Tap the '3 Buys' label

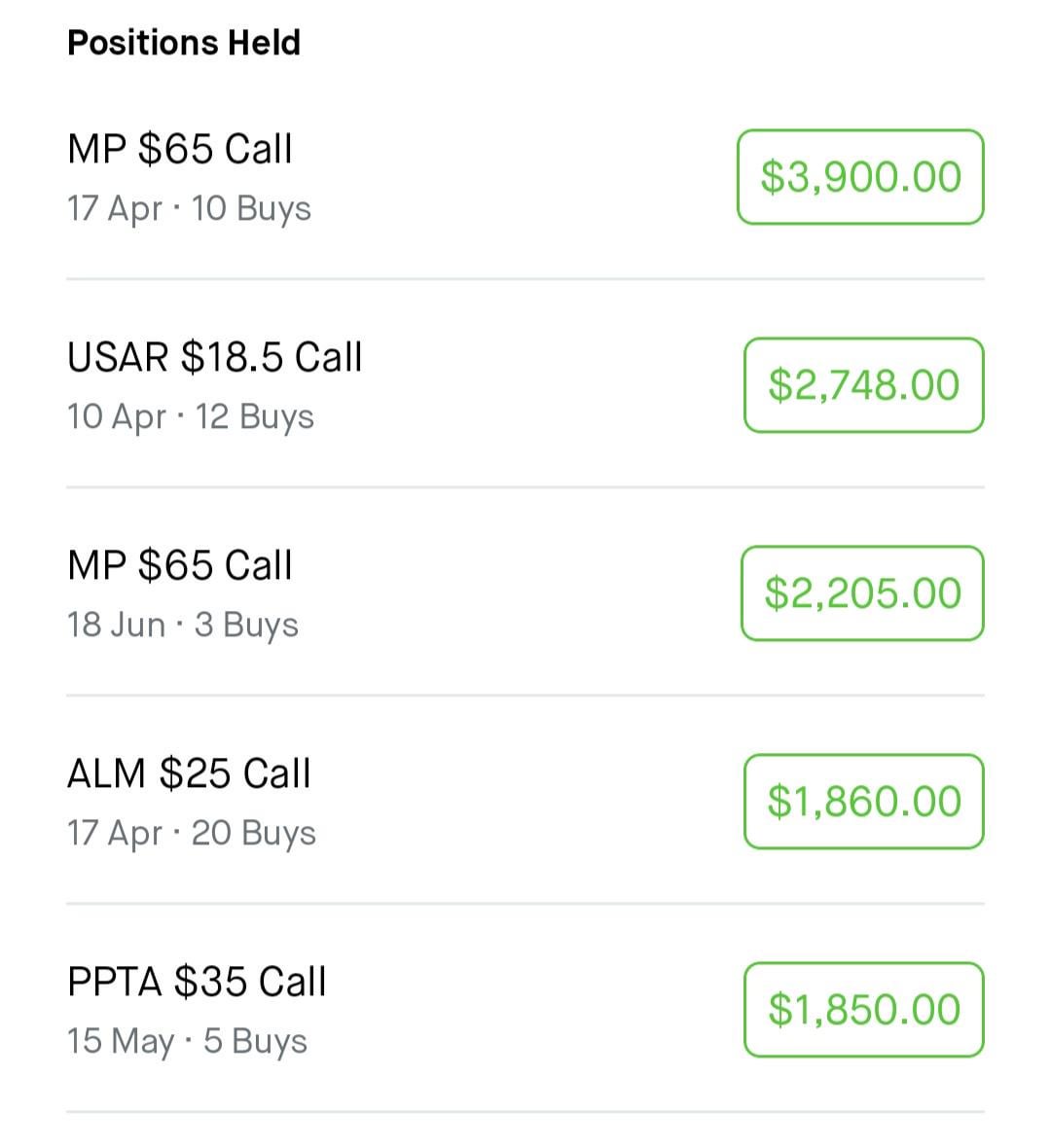click(246, 626)
